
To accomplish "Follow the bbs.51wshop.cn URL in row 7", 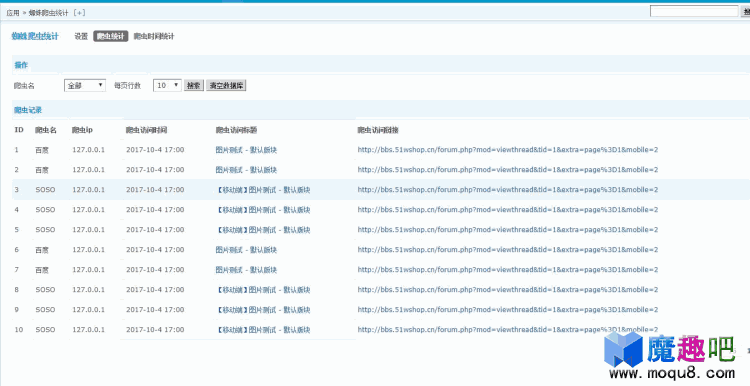I will click(x=508, y=270).
